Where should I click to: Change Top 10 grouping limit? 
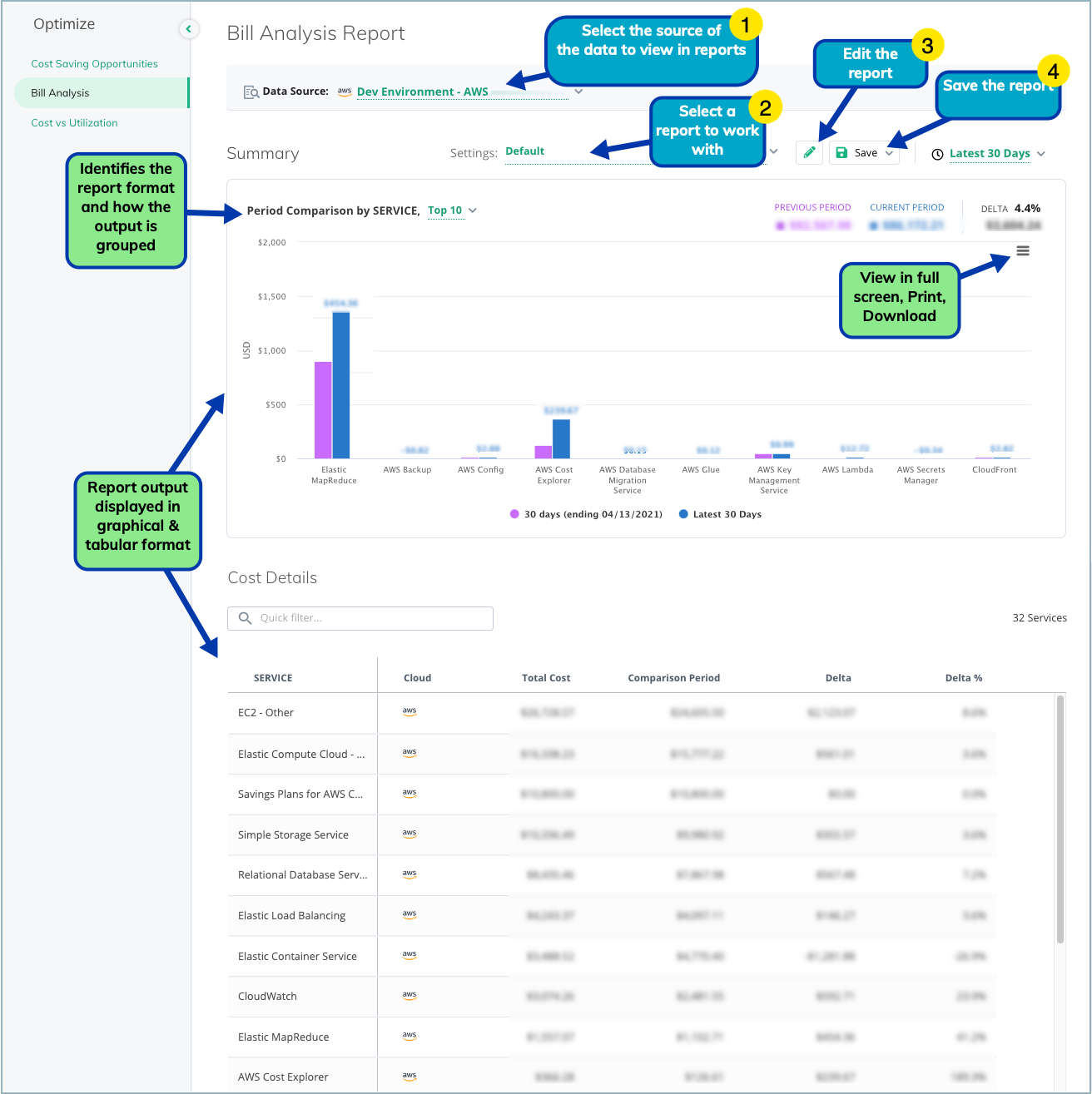click(x=452, y=210)
